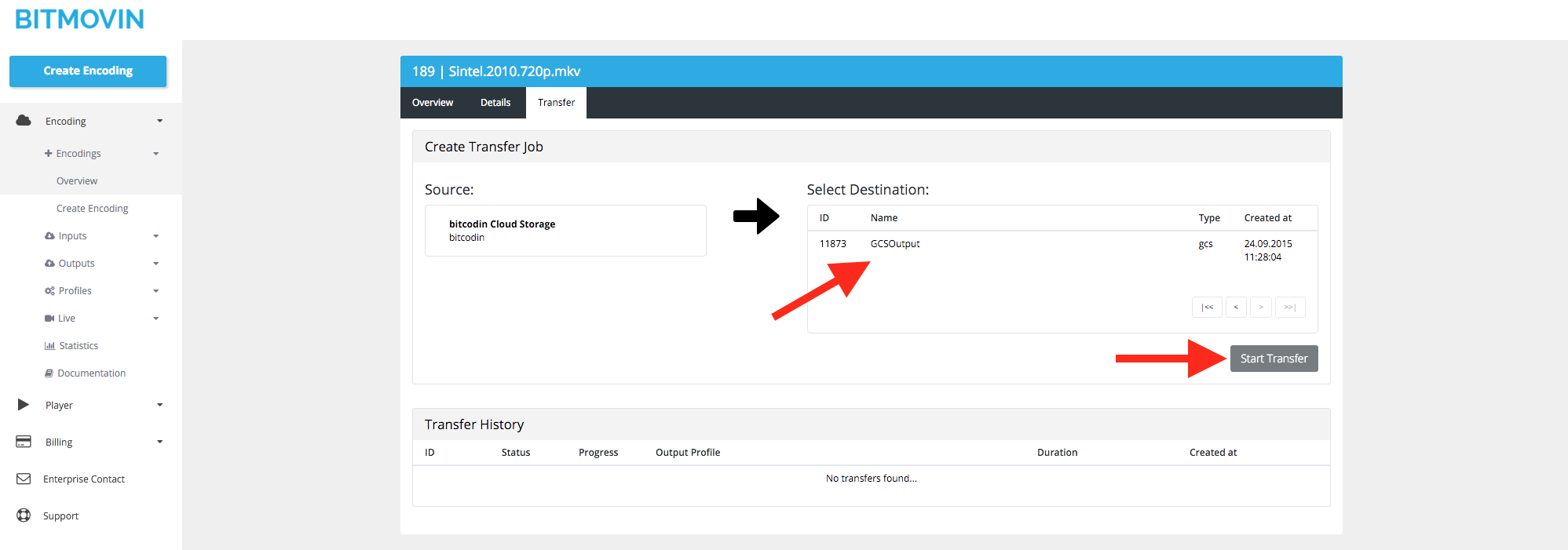Open the Statistics page
Screen dimensions: 1568x550
pyautogui.click(x=79, y=346)
